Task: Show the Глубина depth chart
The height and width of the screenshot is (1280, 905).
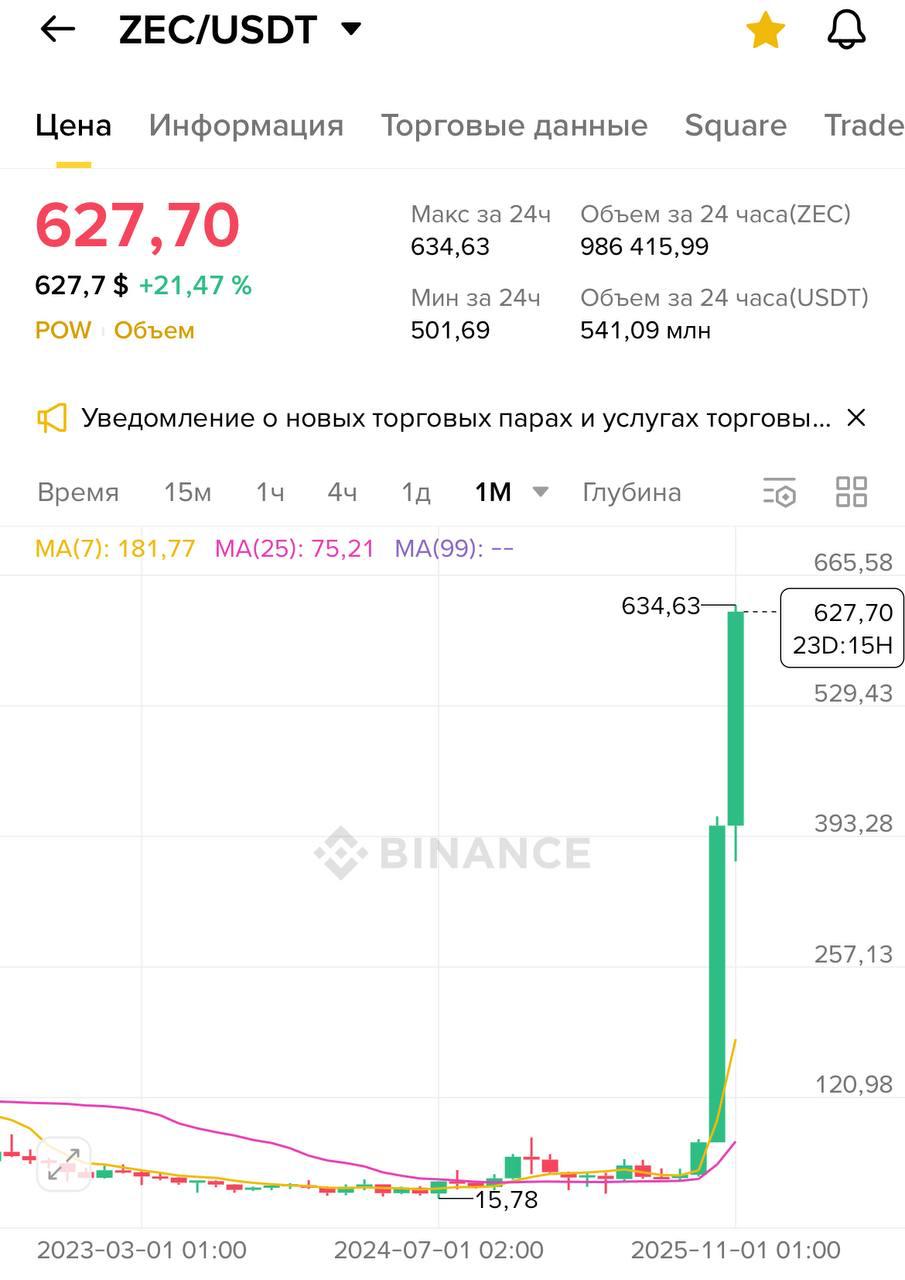Action: [x=632, y=493]
